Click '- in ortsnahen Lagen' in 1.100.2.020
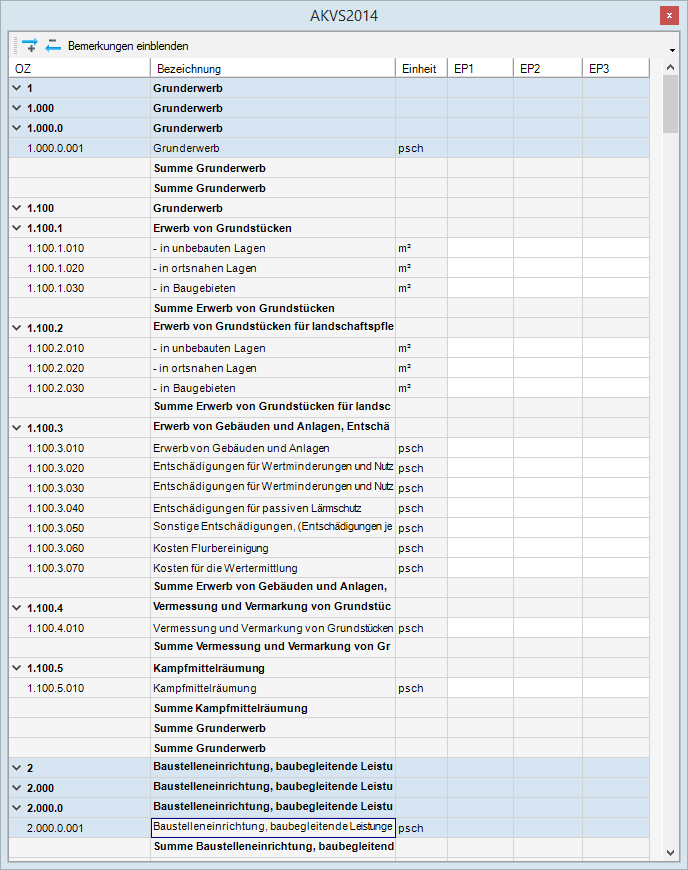 [x=205, y=368]
